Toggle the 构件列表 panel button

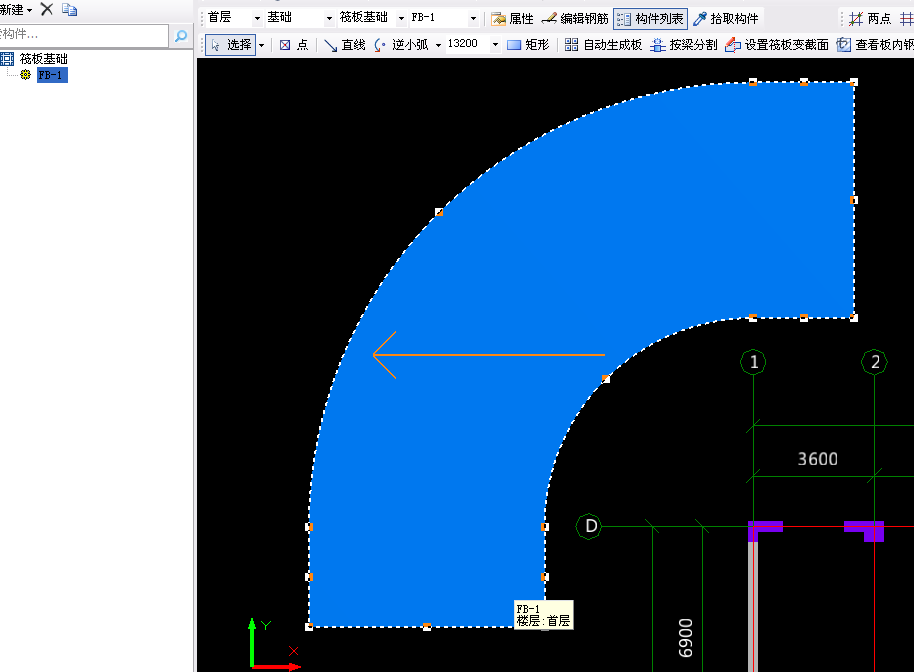[x=651, y=19]
